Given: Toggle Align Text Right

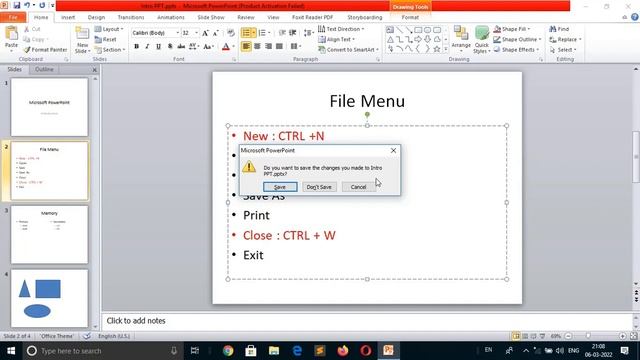Looking at the screenshot, I should tap(268, 46).
